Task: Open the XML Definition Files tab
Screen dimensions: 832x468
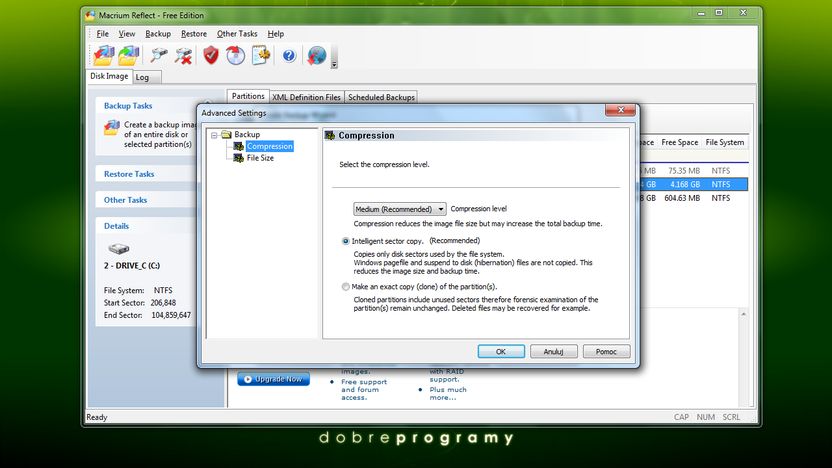Action: point(306,98)
